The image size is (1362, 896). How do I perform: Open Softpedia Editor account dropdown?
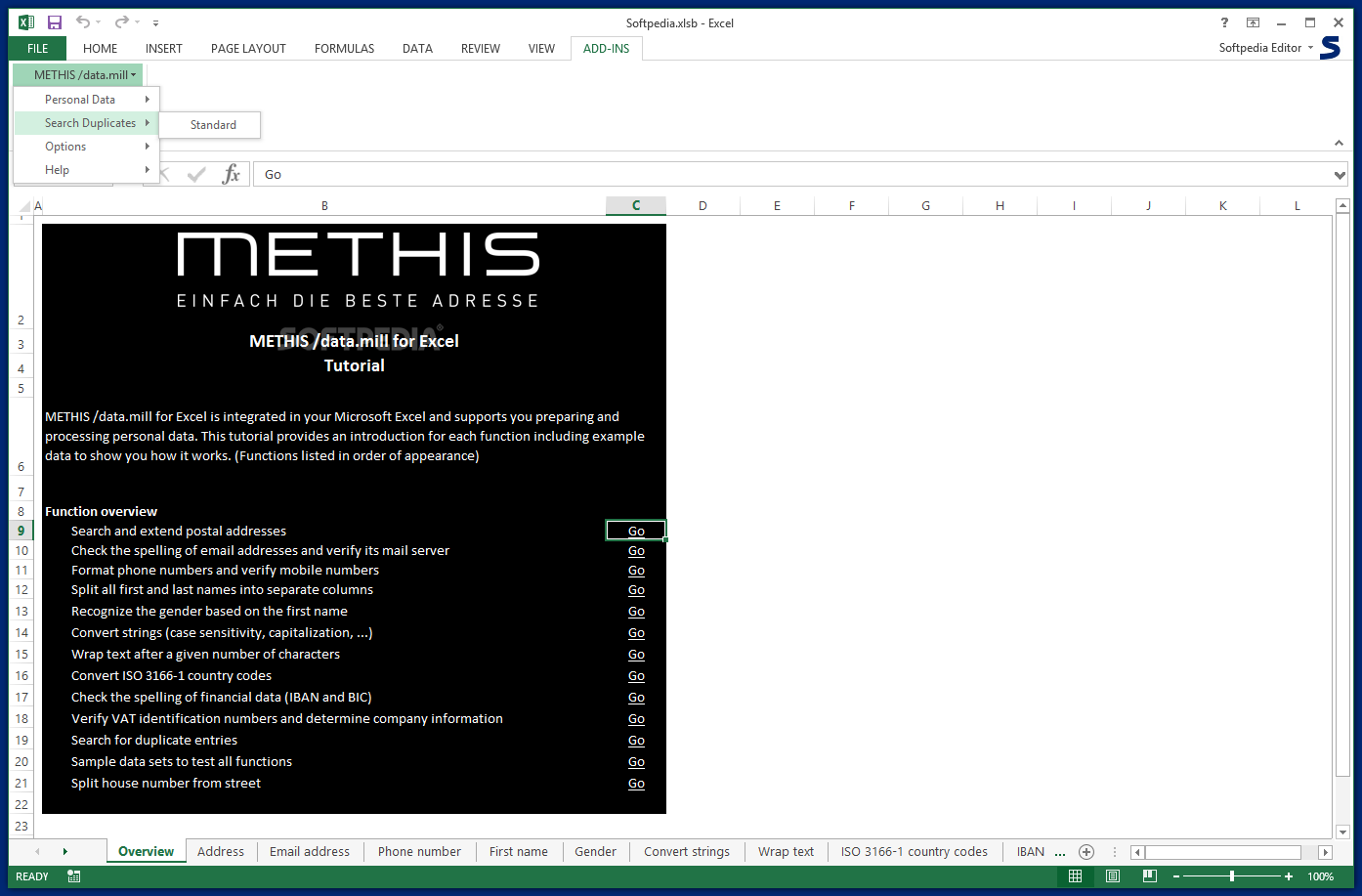1266,48
